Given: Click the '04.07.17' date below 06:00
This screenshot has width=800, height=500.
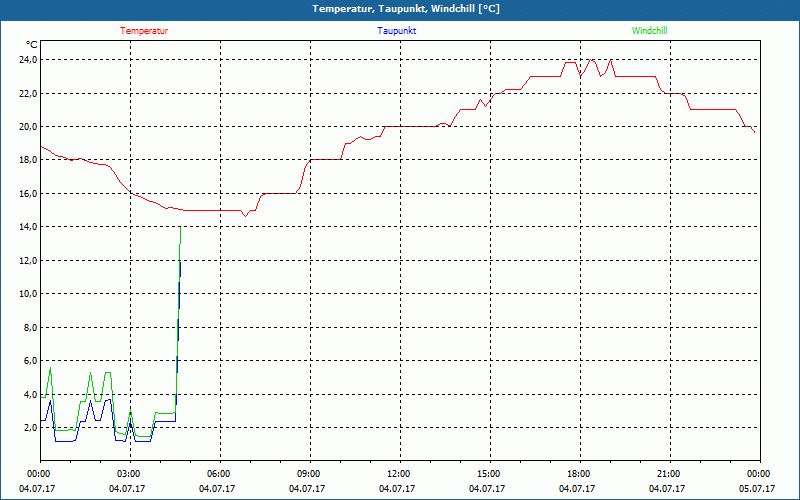Looking at the screenshot, I should click(217, 488).
